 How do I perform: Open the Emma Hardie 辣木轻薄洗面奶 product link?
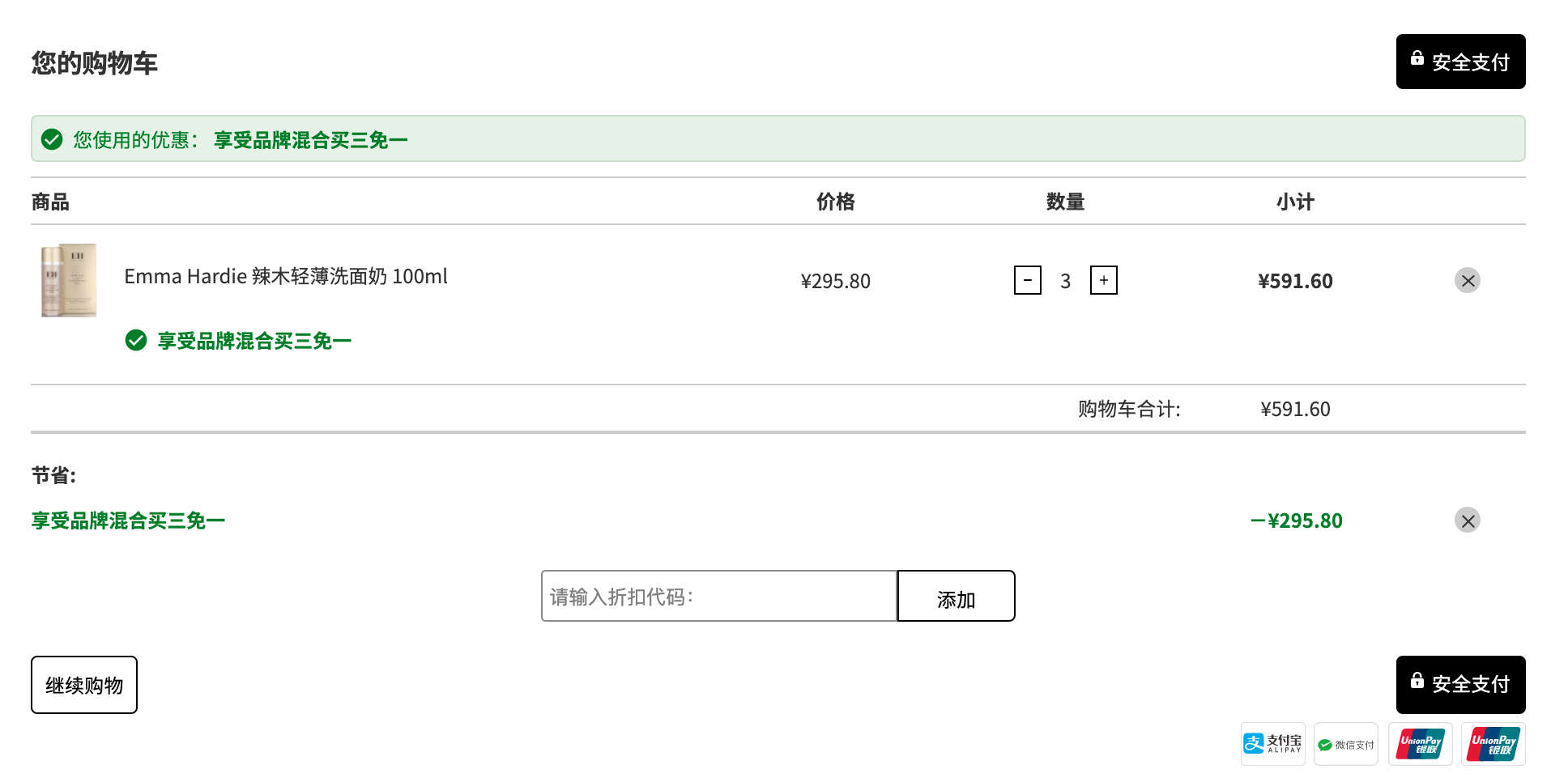[285, 276]
